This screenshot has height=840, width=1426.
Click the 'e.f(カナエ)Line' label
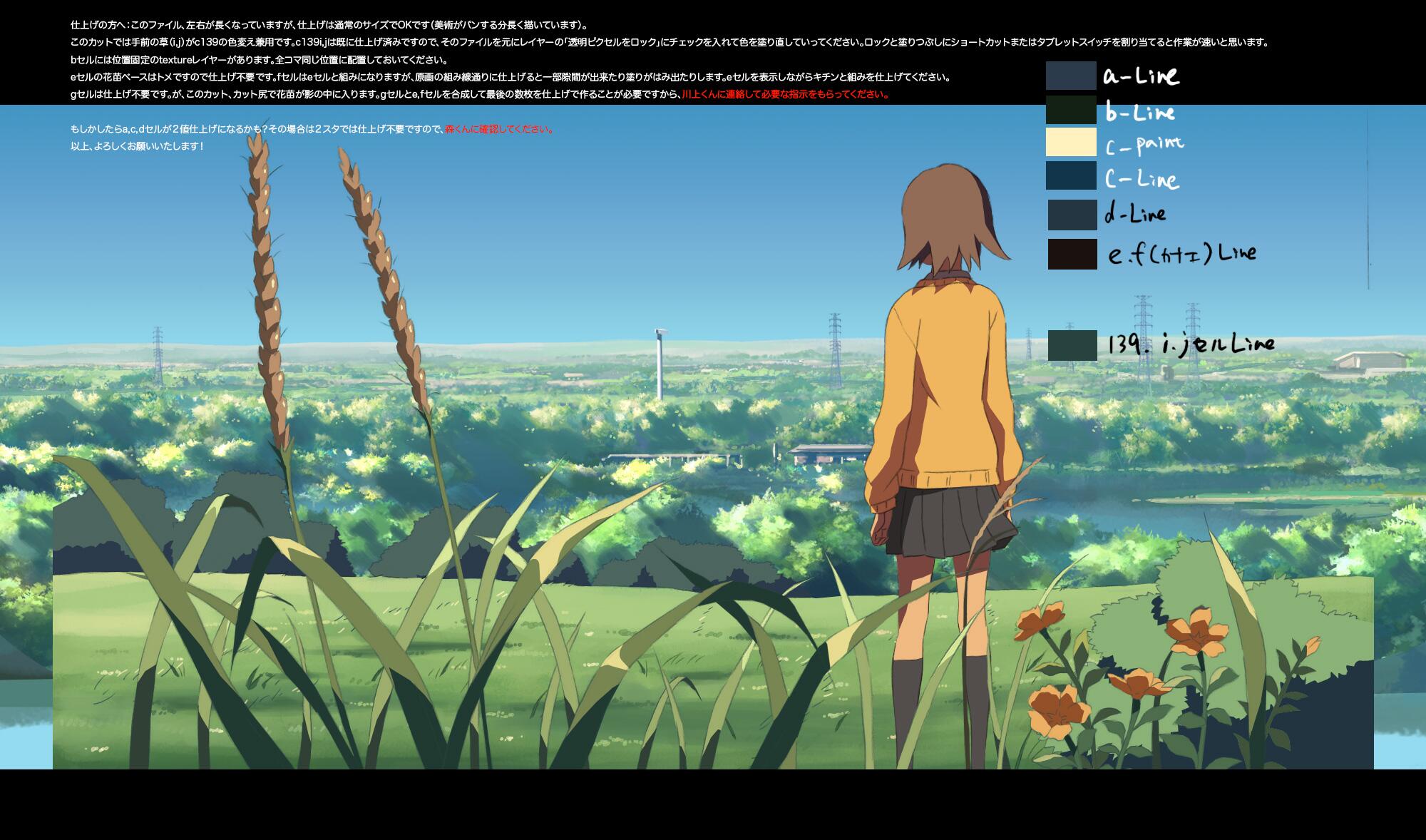pos(1182,254)
